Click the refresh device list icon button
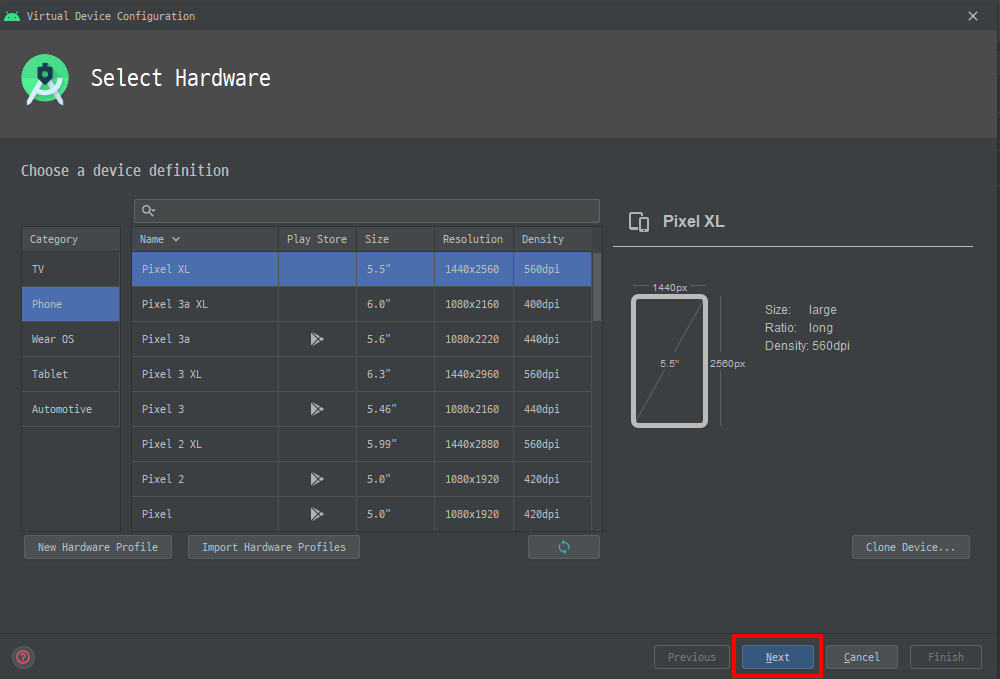This screenshot has width=1000, height=679. (x=564, y=547)
